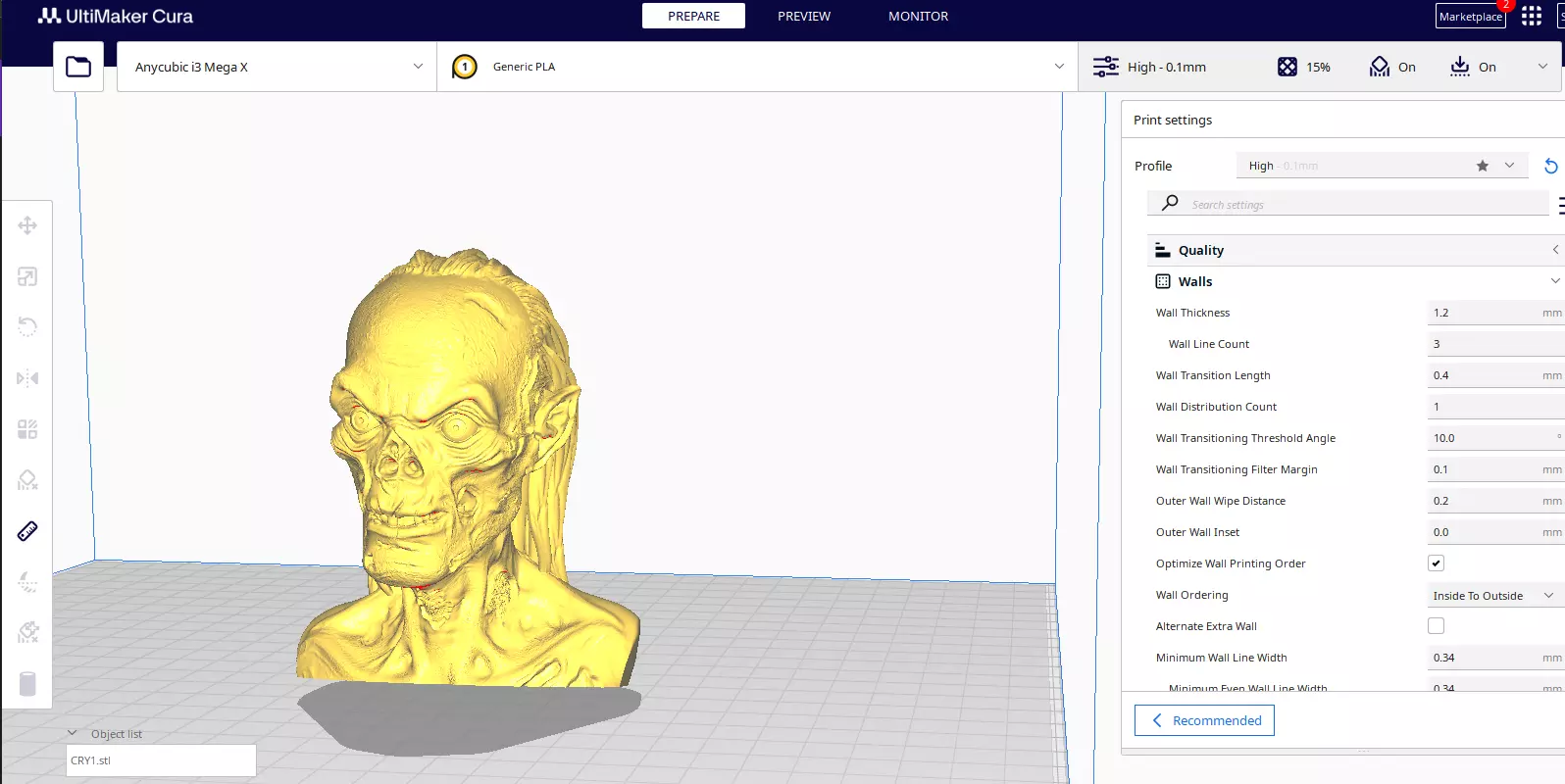
Task: Click the Print settings header text
Action: 1173,120
